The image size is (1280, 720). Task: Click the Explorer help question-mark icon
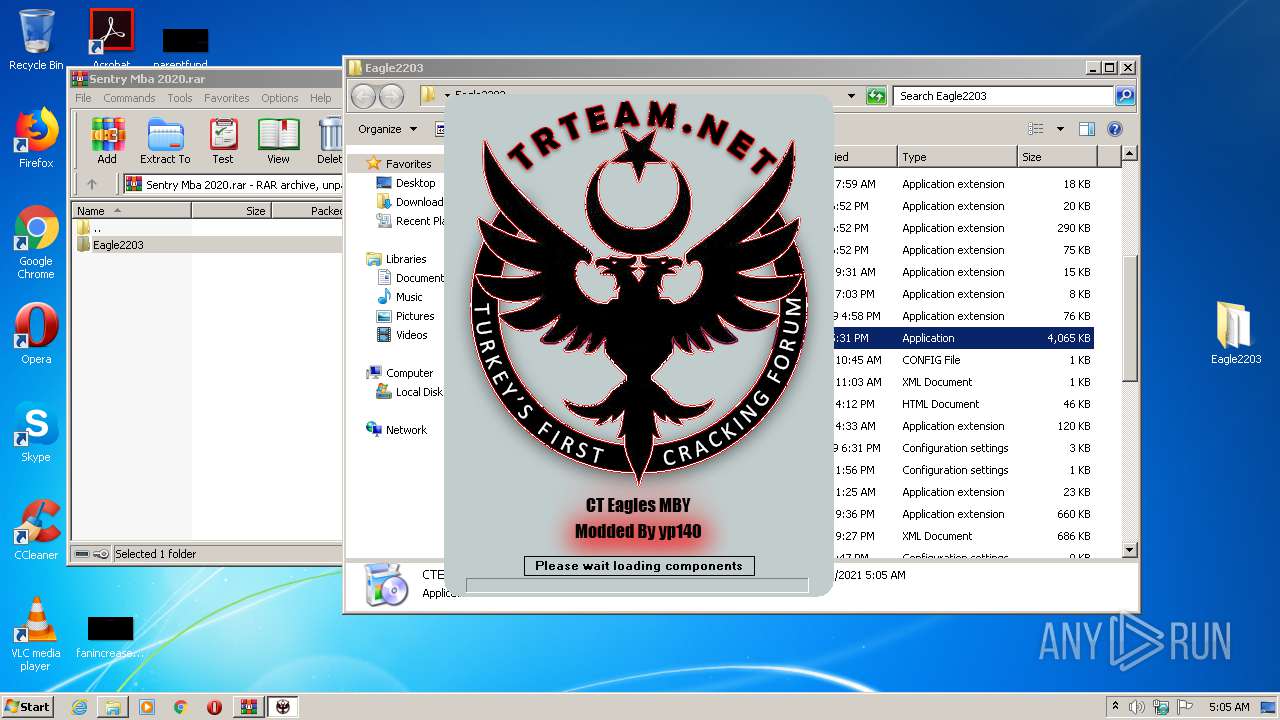coord(1115,129)
